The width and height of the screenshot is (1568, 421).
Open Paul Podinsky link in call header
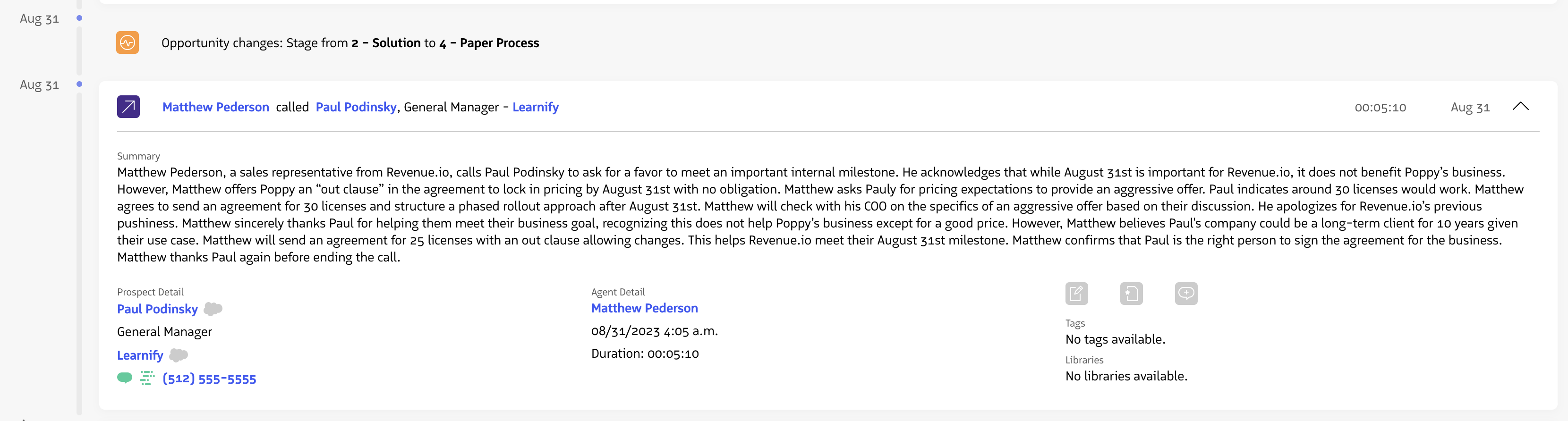(356, 107)
